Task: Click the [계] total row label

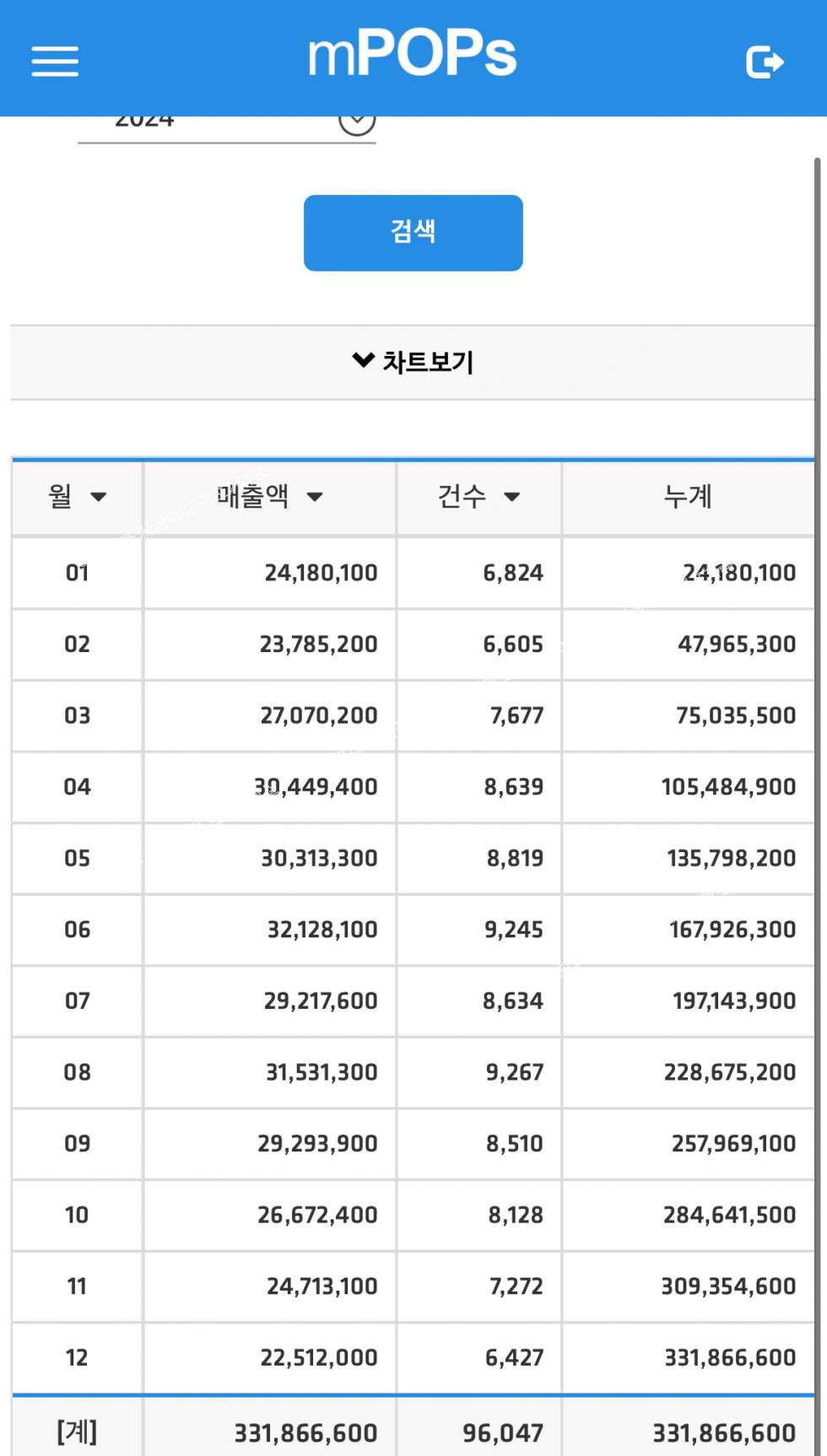Action: point(77,1432)
